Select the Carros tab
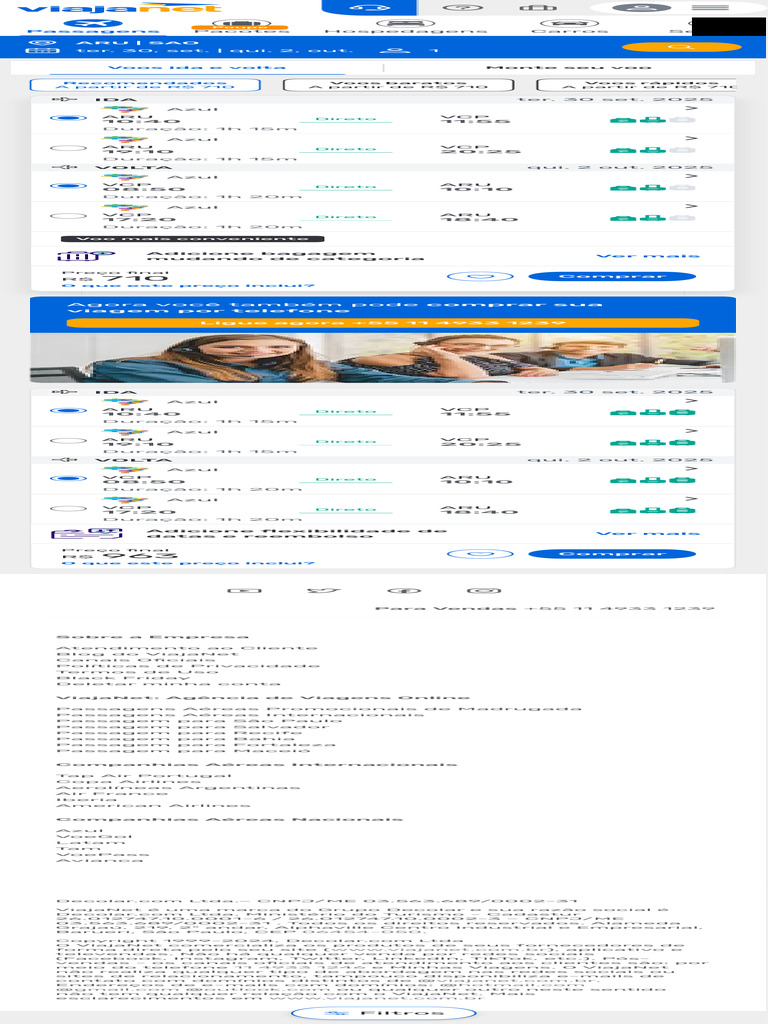Screen dimensions: 768x1024 (x=569, y=26)
